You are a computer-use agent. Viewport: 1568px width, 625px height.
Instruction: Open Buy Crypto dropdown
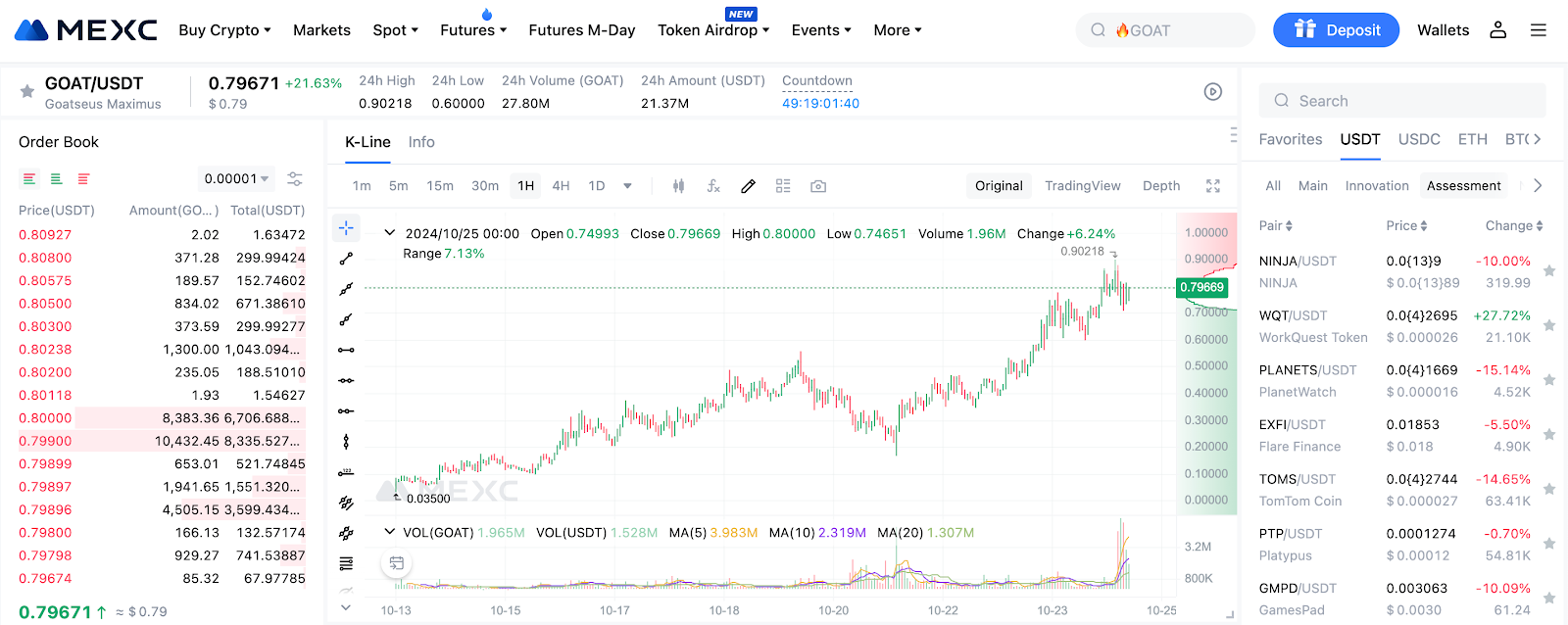pyautogui.click(x=224, y=30)
